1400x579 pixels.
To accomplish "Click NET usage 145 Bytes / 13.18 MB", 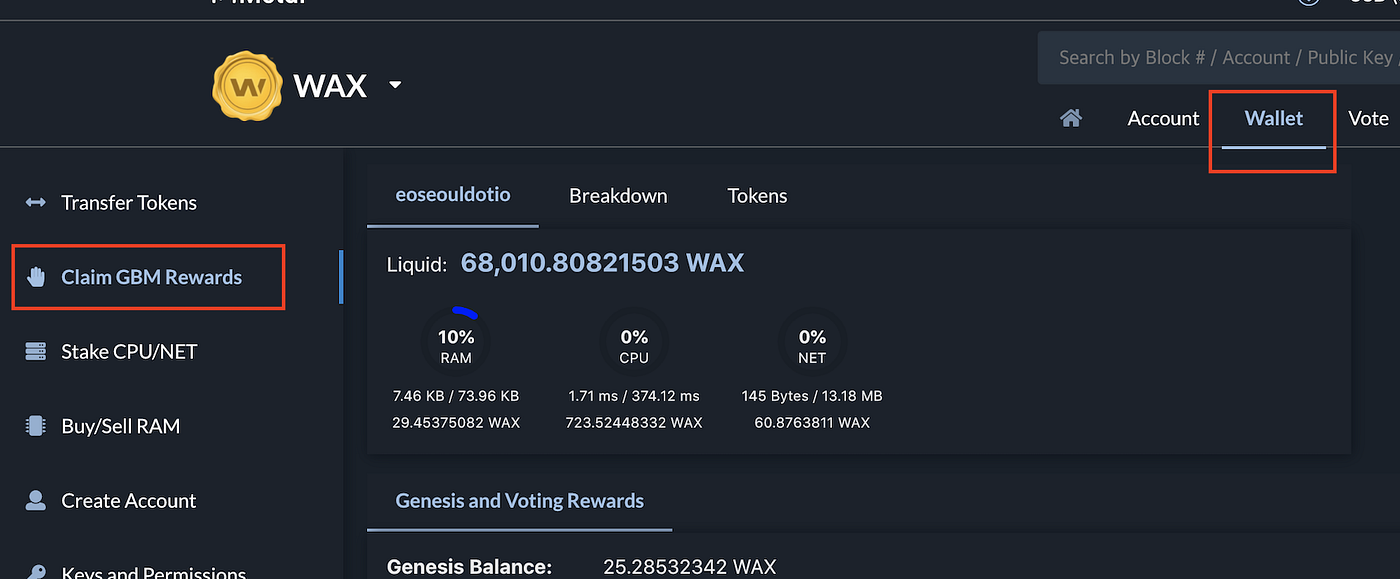I will pos(812,396).
